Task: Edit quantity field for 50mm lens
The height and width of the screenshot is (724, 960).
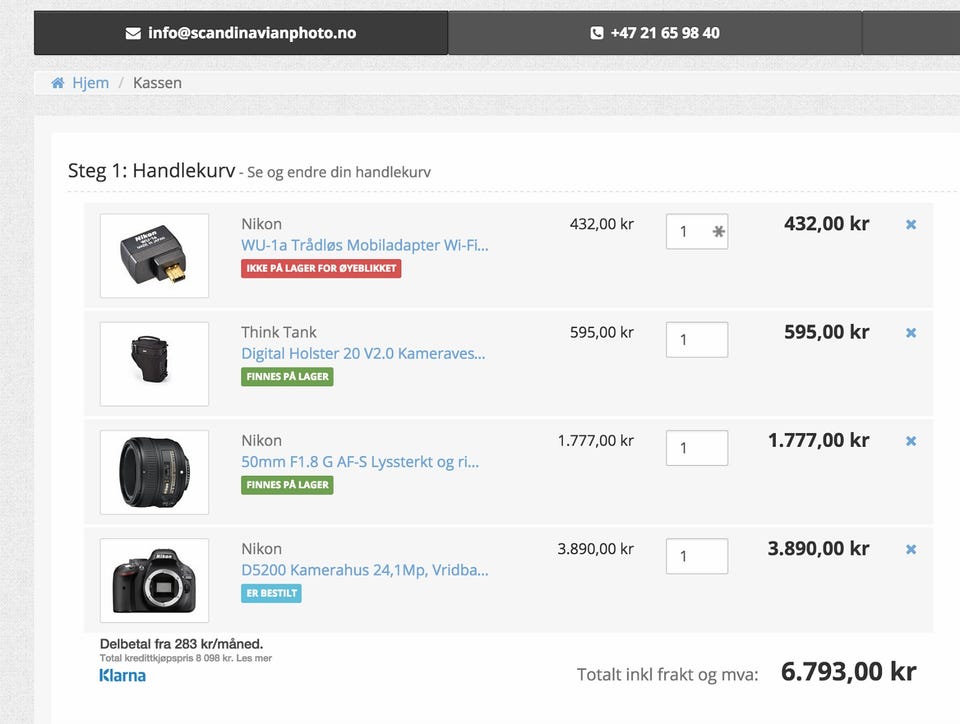Action: (696, 448)
